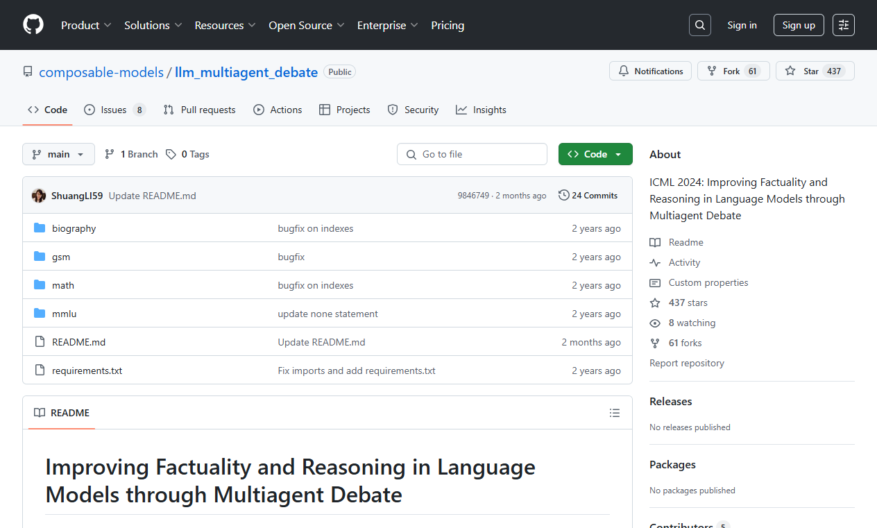Click the Sign up button
The image size is (877, 528).
(x=798, y=25)
